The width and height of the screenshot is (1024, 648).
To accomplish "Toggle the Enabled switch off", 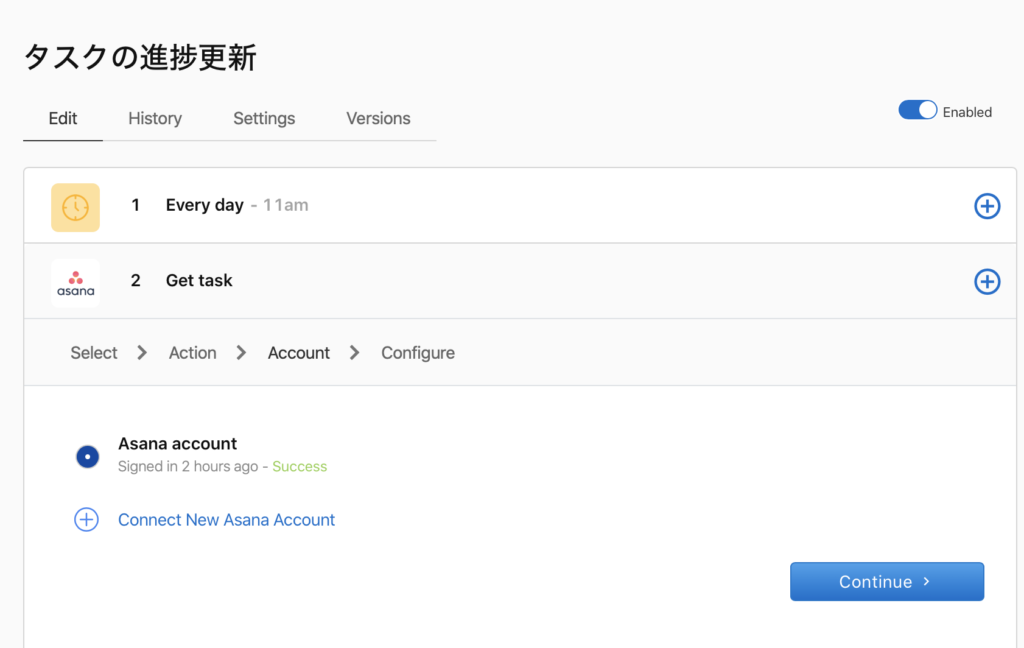I will [x=917, y=110].
